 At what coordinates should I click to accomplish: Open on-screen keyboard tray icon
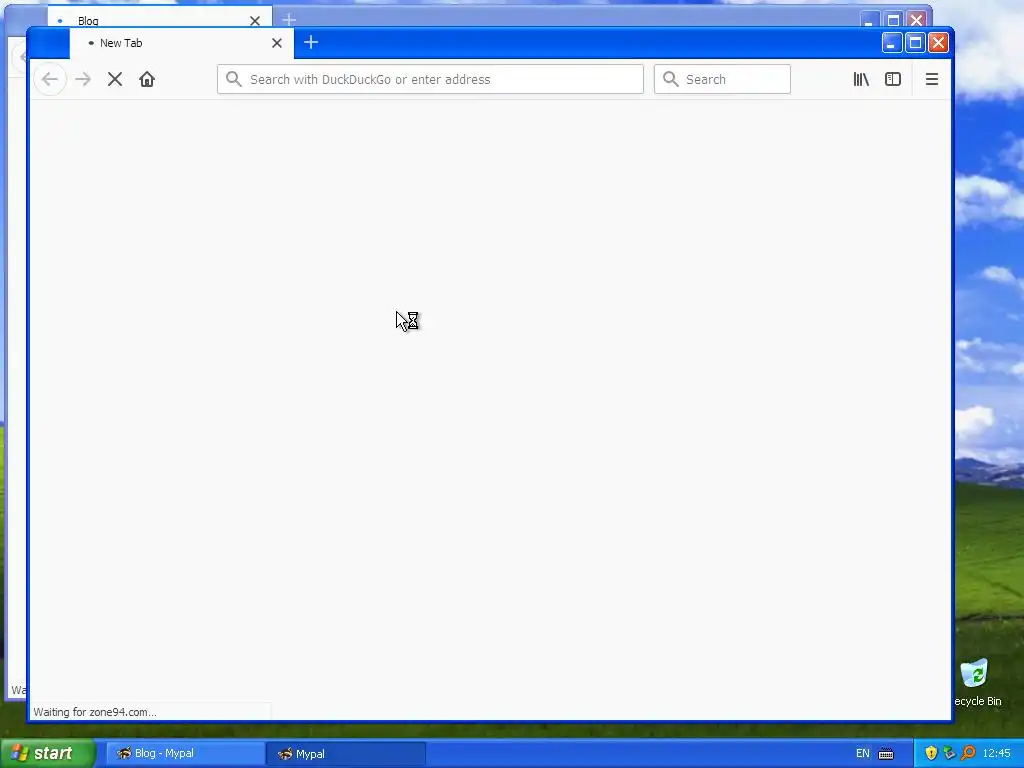click(x=886, y=754)
